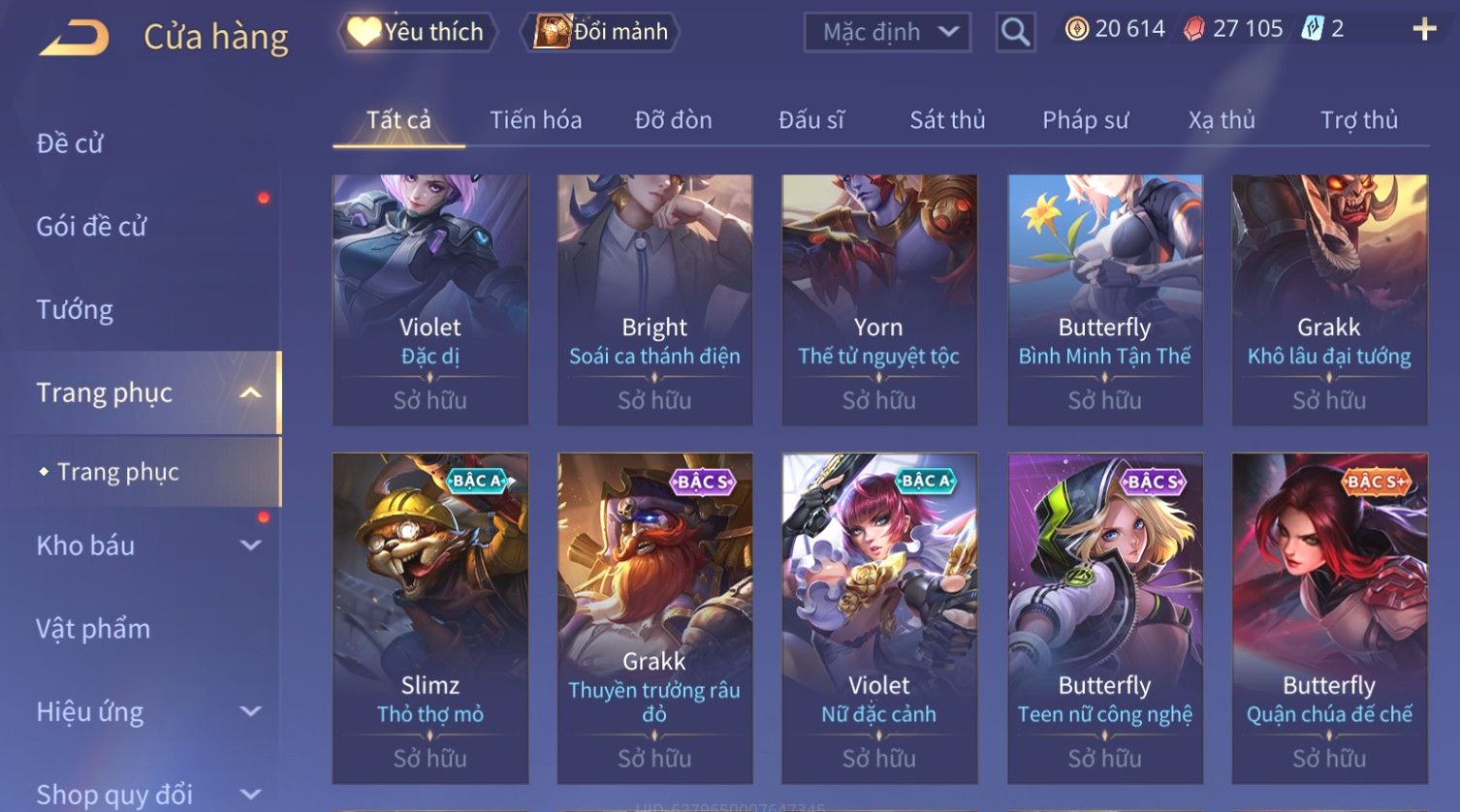Open Gói đề cử in sidebar
This screenshot has height=812, width=1460.
[91, 227]
